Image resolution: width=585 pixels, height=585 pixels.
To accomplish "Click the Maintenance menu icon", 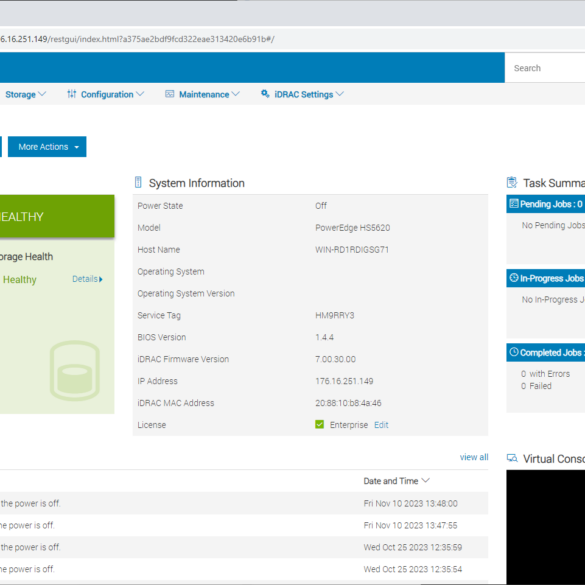I will pos(170,94).
